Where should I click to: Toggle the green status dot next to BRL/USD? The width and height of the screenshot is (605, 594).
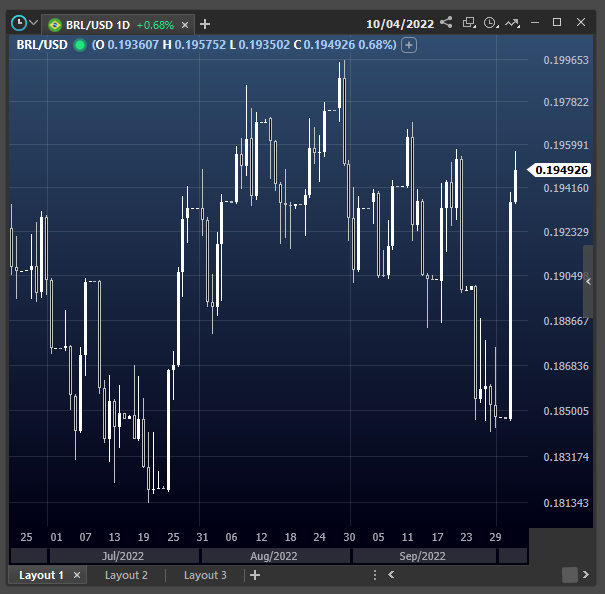click(80, 45)
